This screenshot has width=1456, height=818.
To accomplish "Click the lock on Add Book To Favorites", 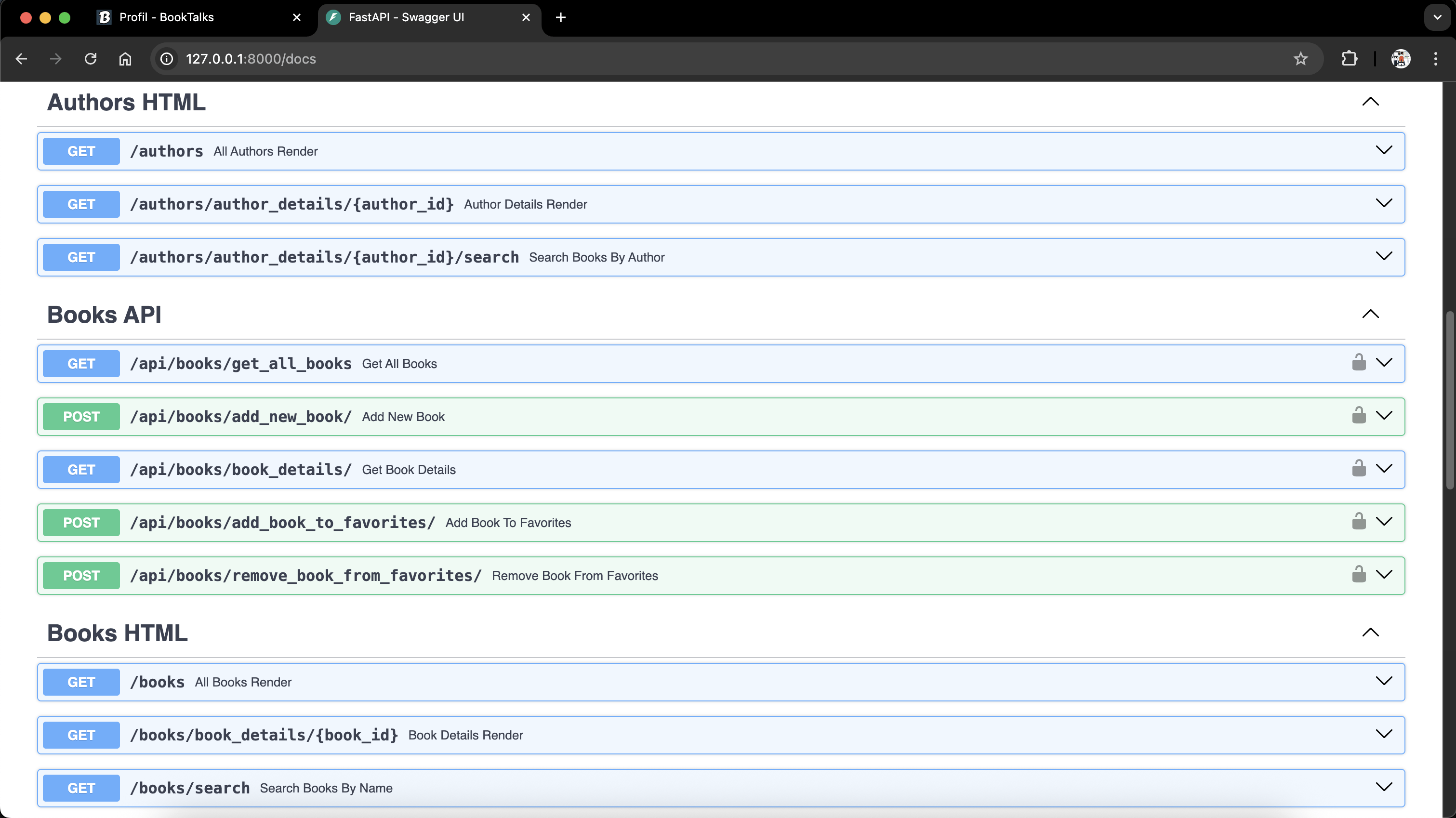I will coord(1358,522).
